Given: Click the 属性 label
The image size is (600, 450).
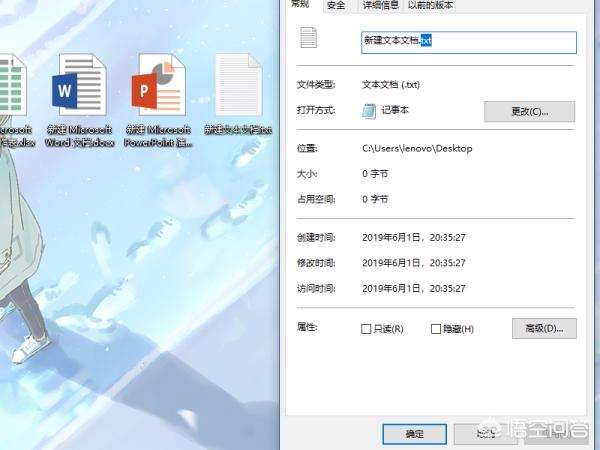Looking at the screenshot, I should [x=307, y=327].
